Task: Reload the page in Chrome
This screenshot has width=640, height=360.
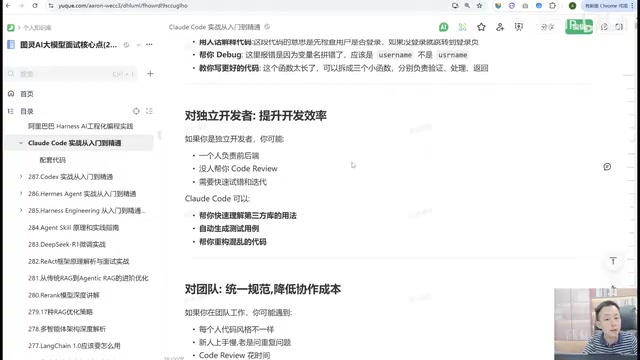Action: 35,6
